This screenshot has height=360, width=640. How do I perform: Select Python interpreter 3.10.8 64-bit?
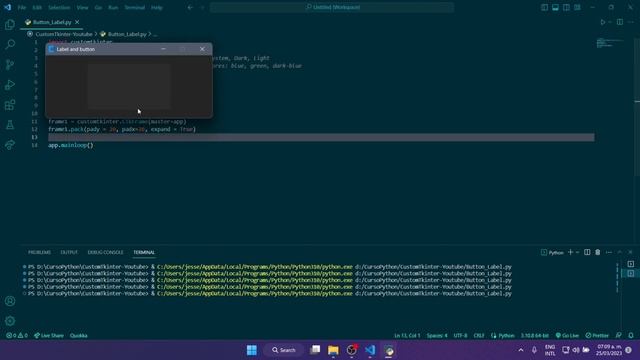click(534, 336)
